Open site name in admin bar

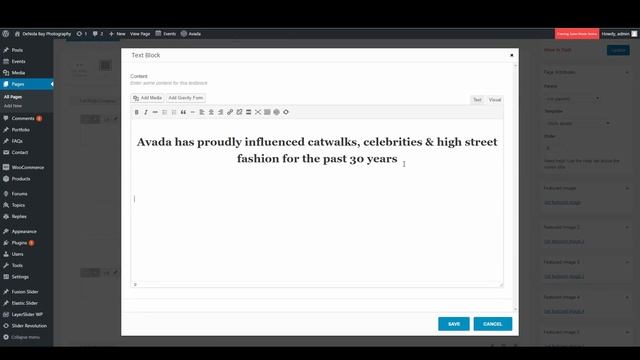[43, 34]
